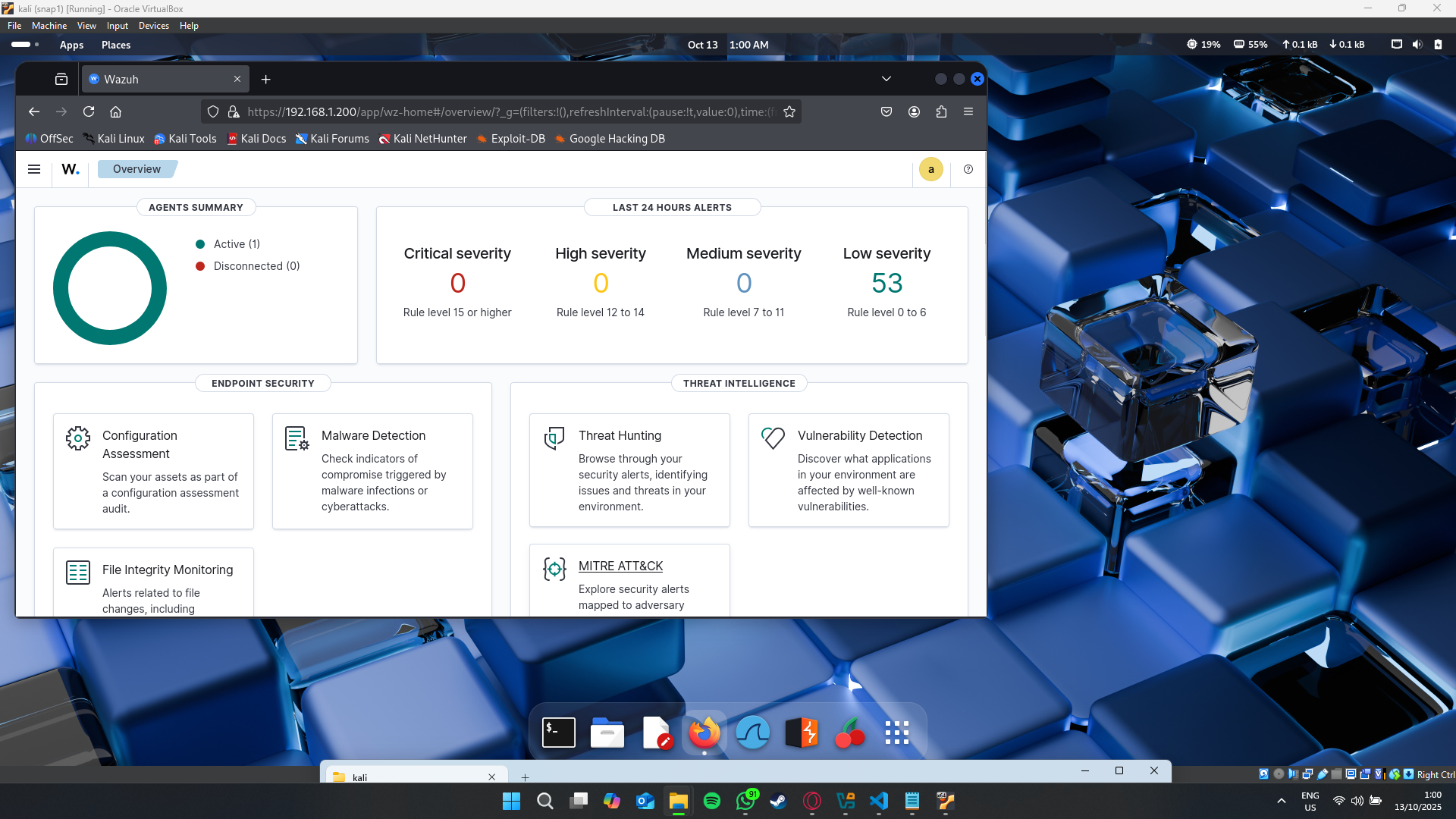Open the Google Hacking DB bookmark
1456x819 pixels.
(609, 139)
